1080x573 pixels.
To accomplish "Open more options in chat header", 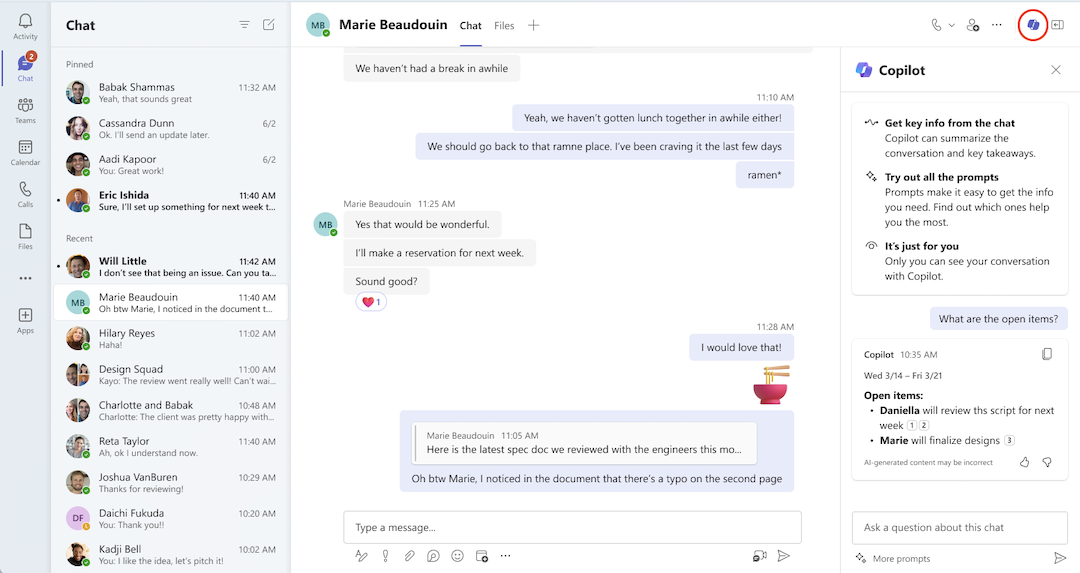I will click(x=997, y=25).
